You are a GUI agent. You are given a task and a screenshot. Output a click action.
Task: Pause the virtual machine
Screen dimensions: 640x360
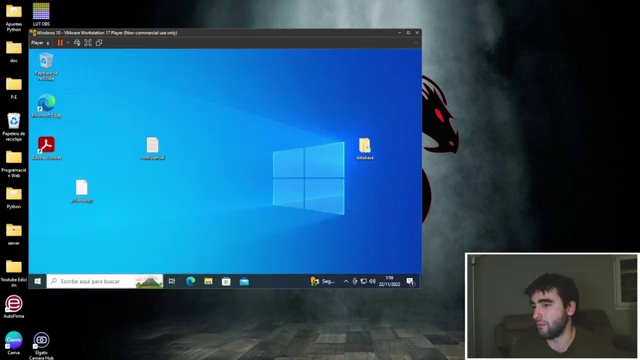coord(60,43)
